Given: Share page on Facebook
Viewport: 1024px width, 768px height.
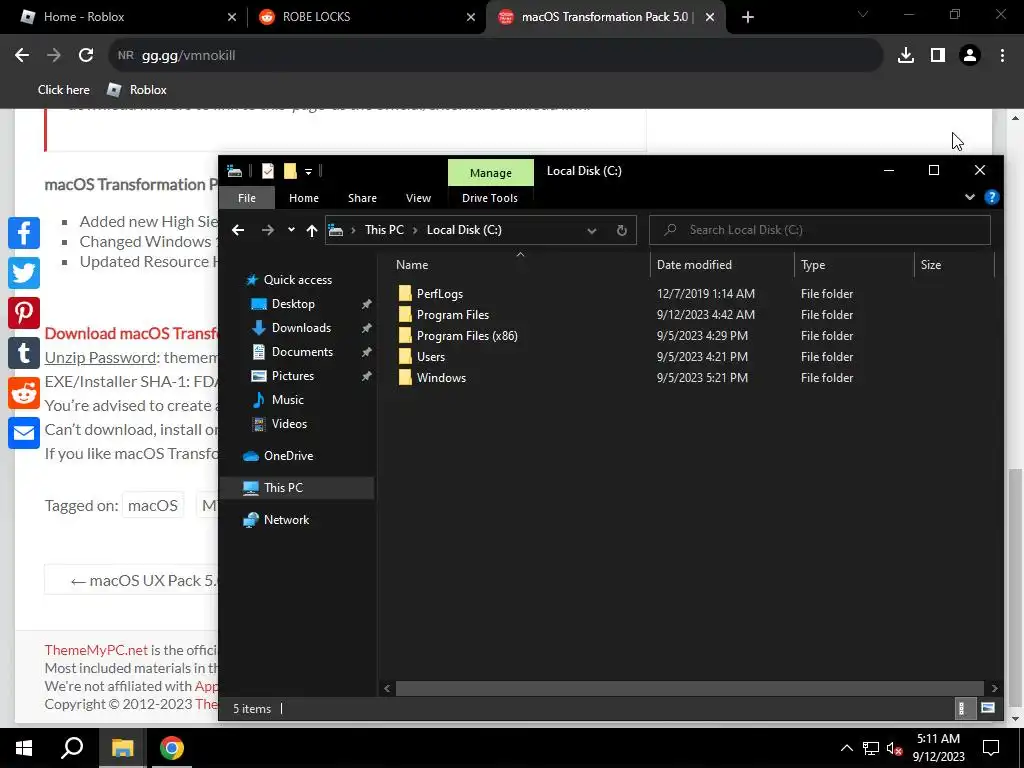Looking at the screenshot, I should pos(24,233).
